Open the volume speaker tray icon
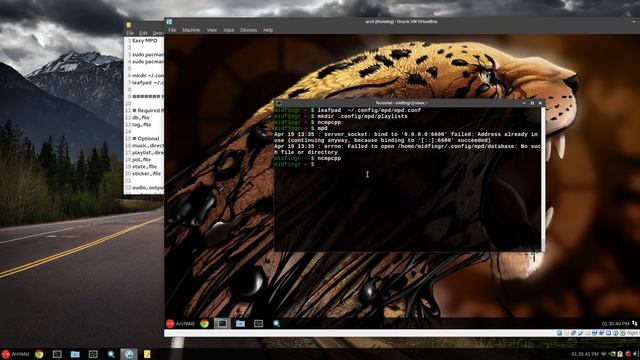Viewport: 640px width, 360px height. pos(635,354)
